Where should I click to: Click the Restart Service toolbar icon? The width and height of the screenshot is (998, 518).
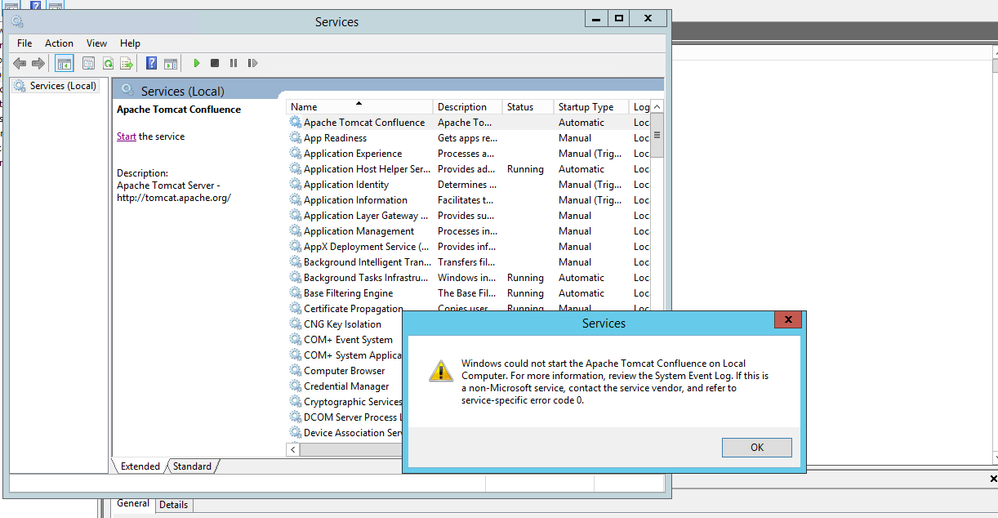coord(253,63)
